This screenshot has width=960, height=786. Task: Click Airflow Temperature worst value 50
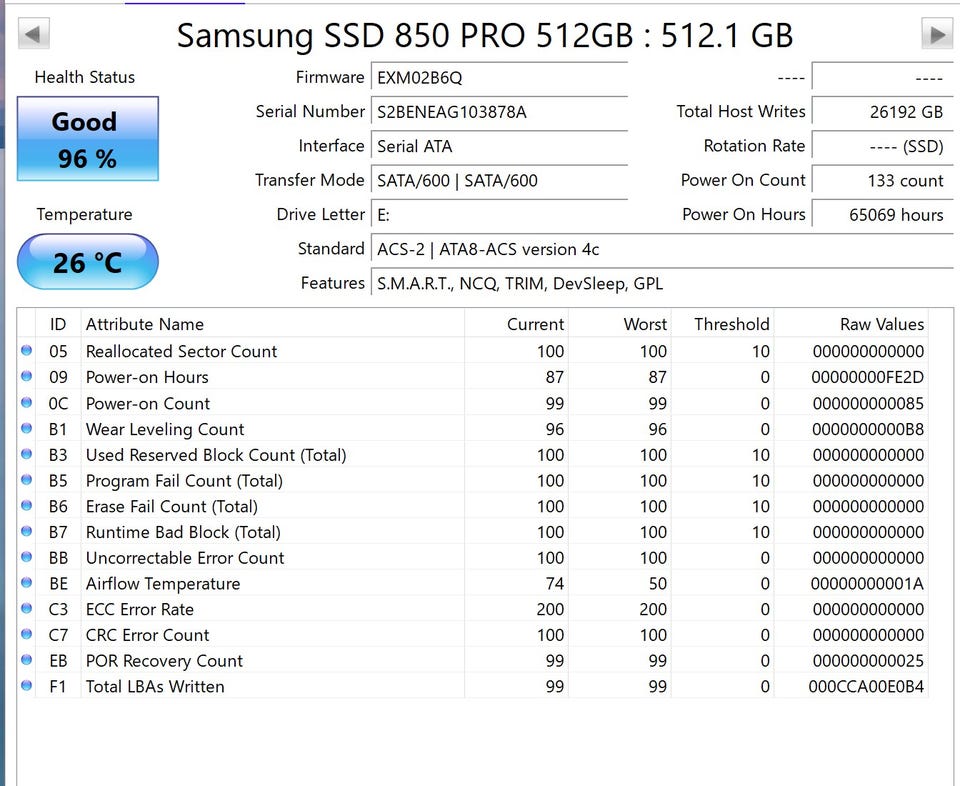coord(658,583)
